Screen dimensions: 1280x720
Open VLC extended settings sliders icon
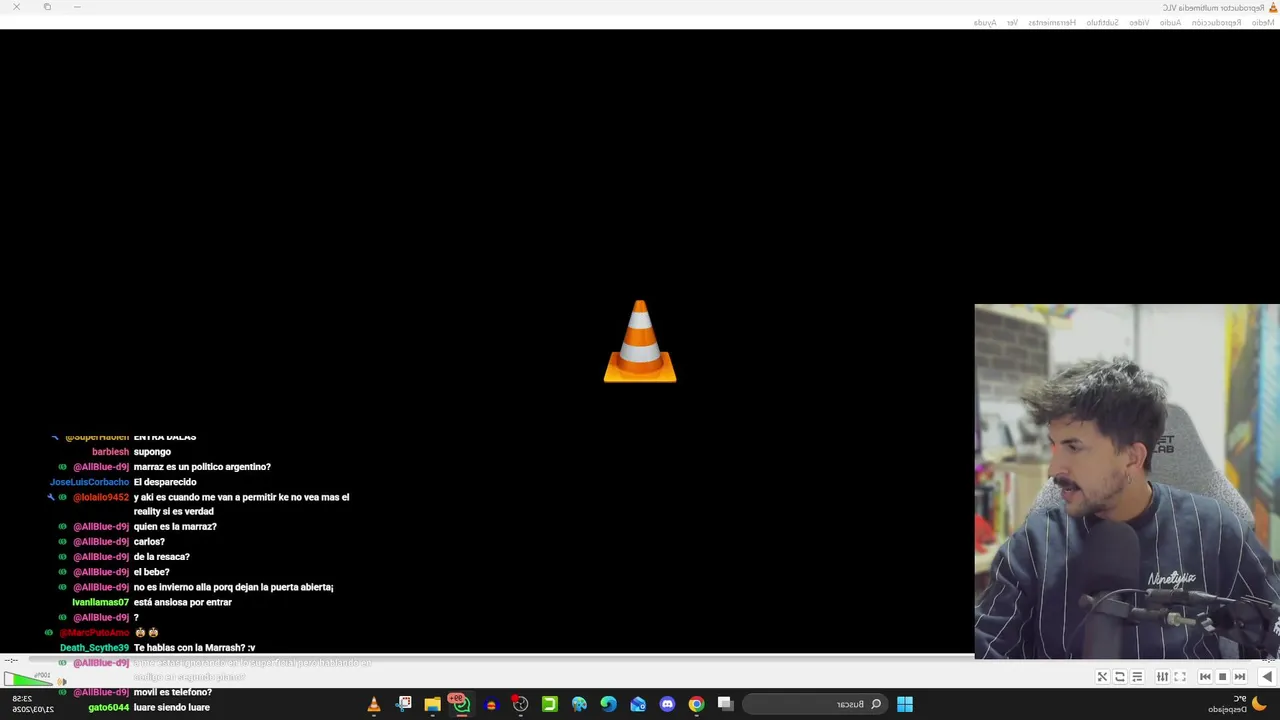(x=1162, y=677)
